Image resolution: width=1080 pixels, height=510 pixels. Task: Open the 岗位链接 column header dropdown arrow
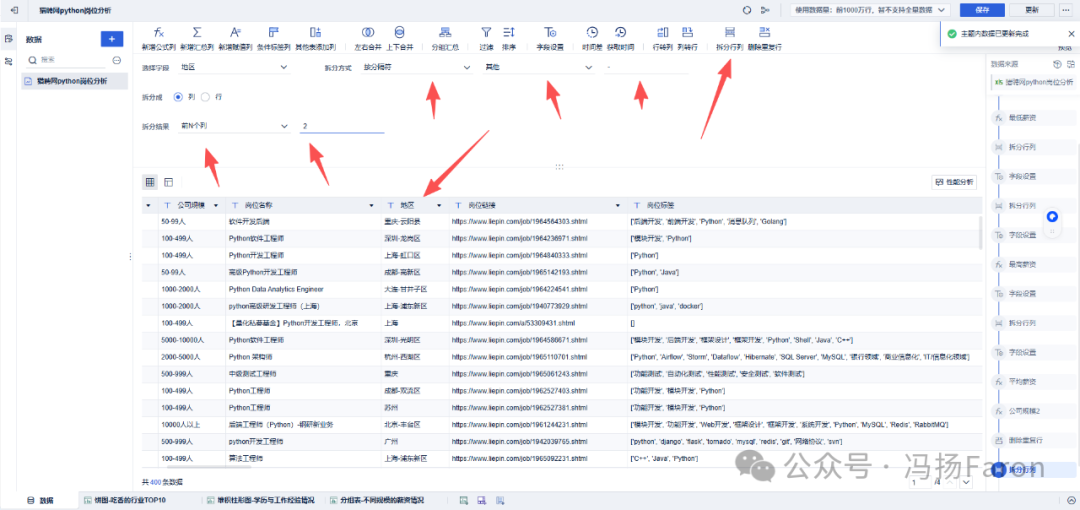tap(619, 205)
